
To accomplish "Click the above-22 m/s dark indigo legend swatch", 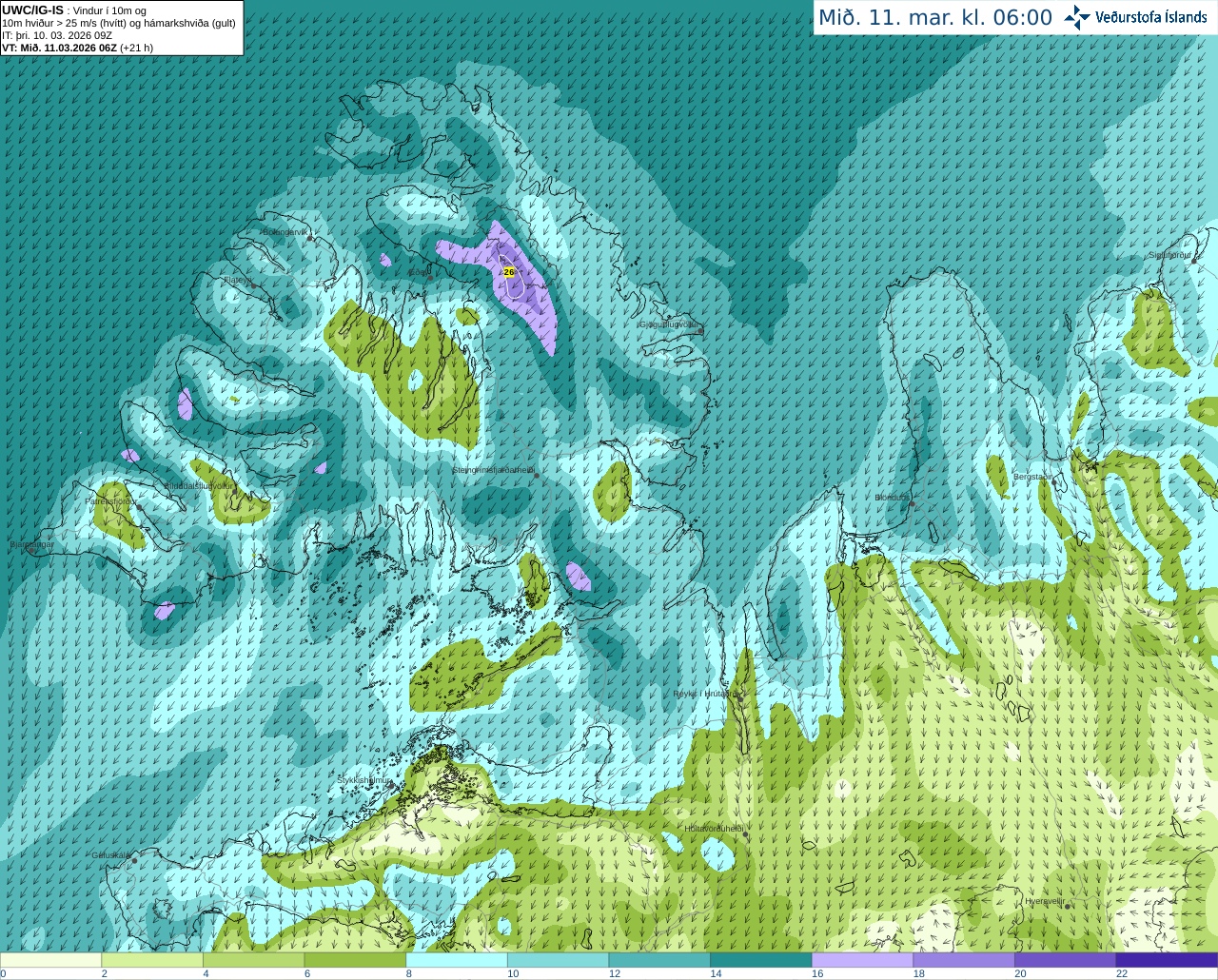I will click(1168, 960).
